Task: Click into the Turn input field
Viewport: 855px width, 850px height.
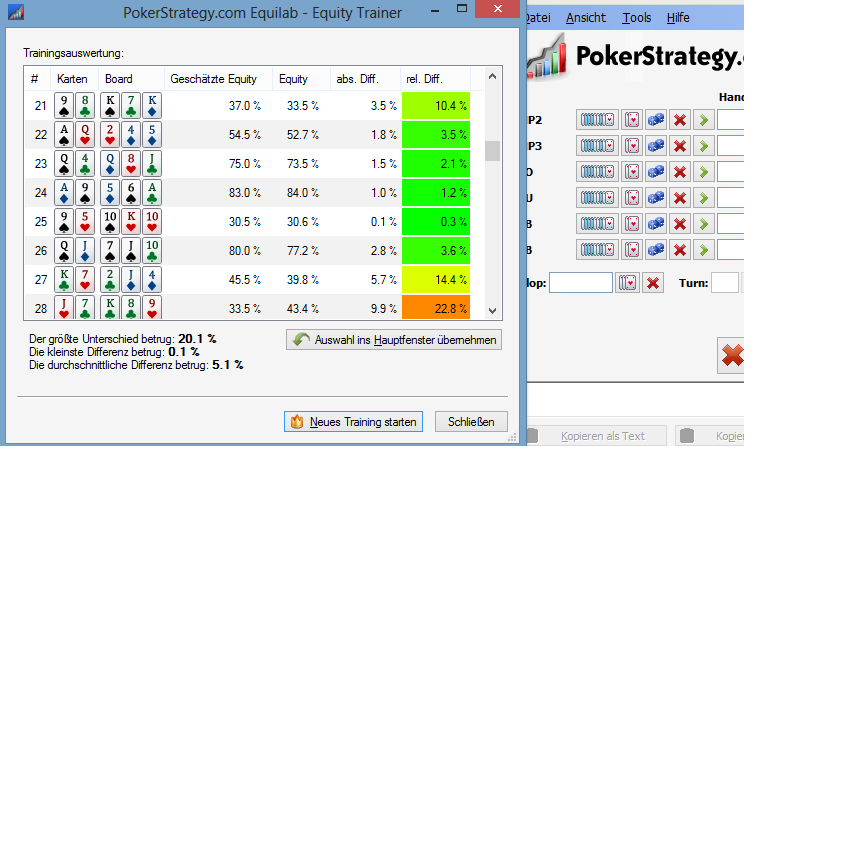Action: coord(725,283)
